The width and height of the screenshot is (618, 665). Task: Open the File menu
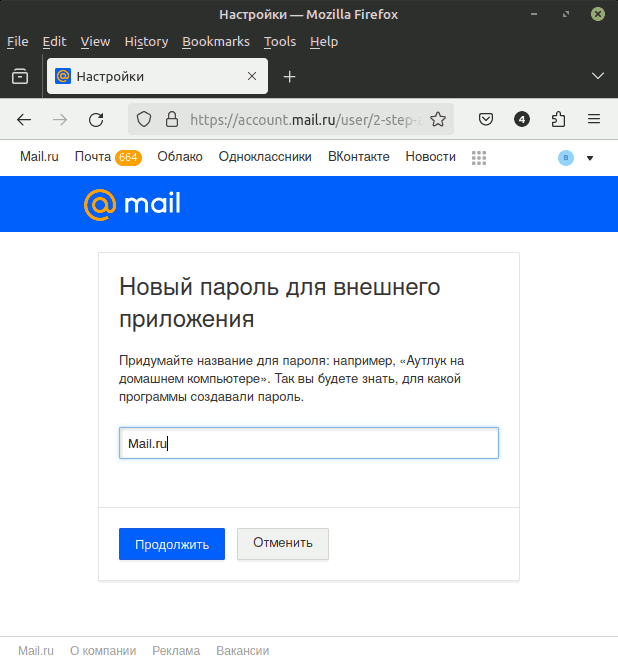(17, 42)
